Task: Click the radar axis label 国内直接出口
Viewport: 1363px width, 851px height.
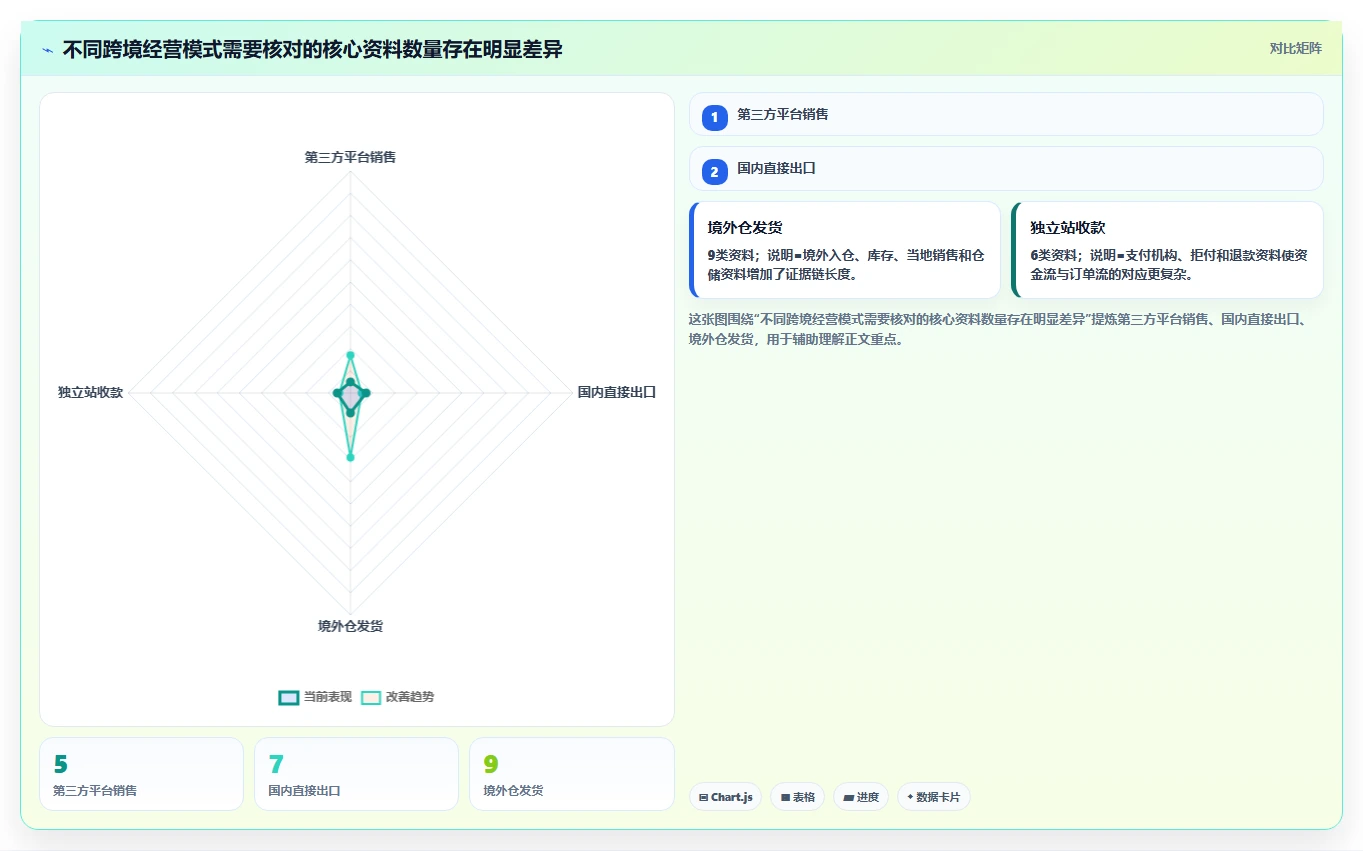Action: tap(617, 392)
